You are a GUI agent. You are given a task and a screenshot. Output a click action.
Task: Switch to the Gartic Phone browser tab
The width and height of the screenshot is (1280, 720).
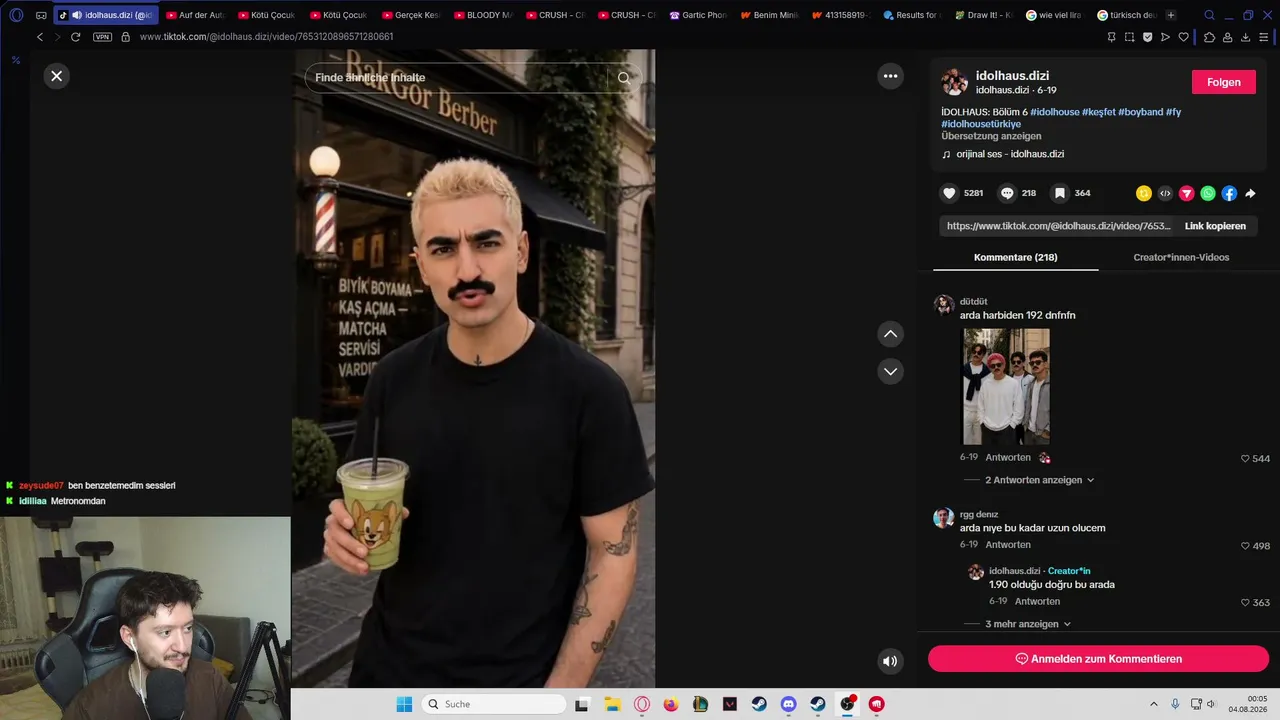699,15
